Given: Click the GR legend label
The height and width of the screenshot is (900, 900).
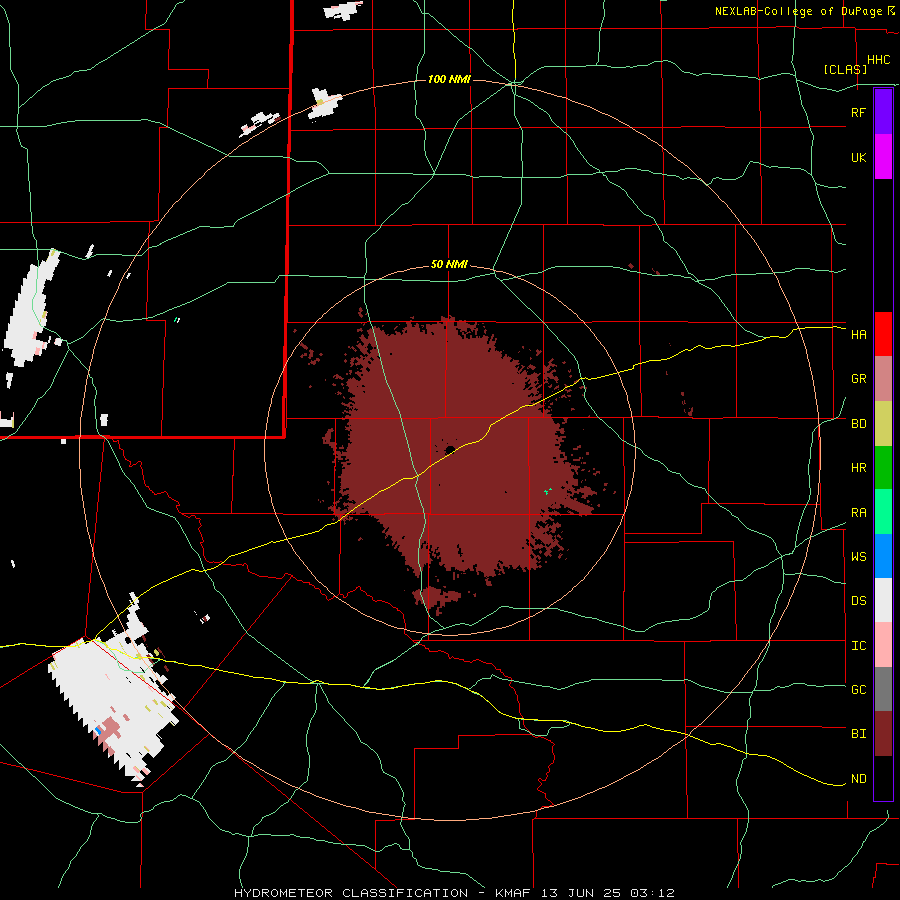Looking at the screenshot, I should point(858,379).
